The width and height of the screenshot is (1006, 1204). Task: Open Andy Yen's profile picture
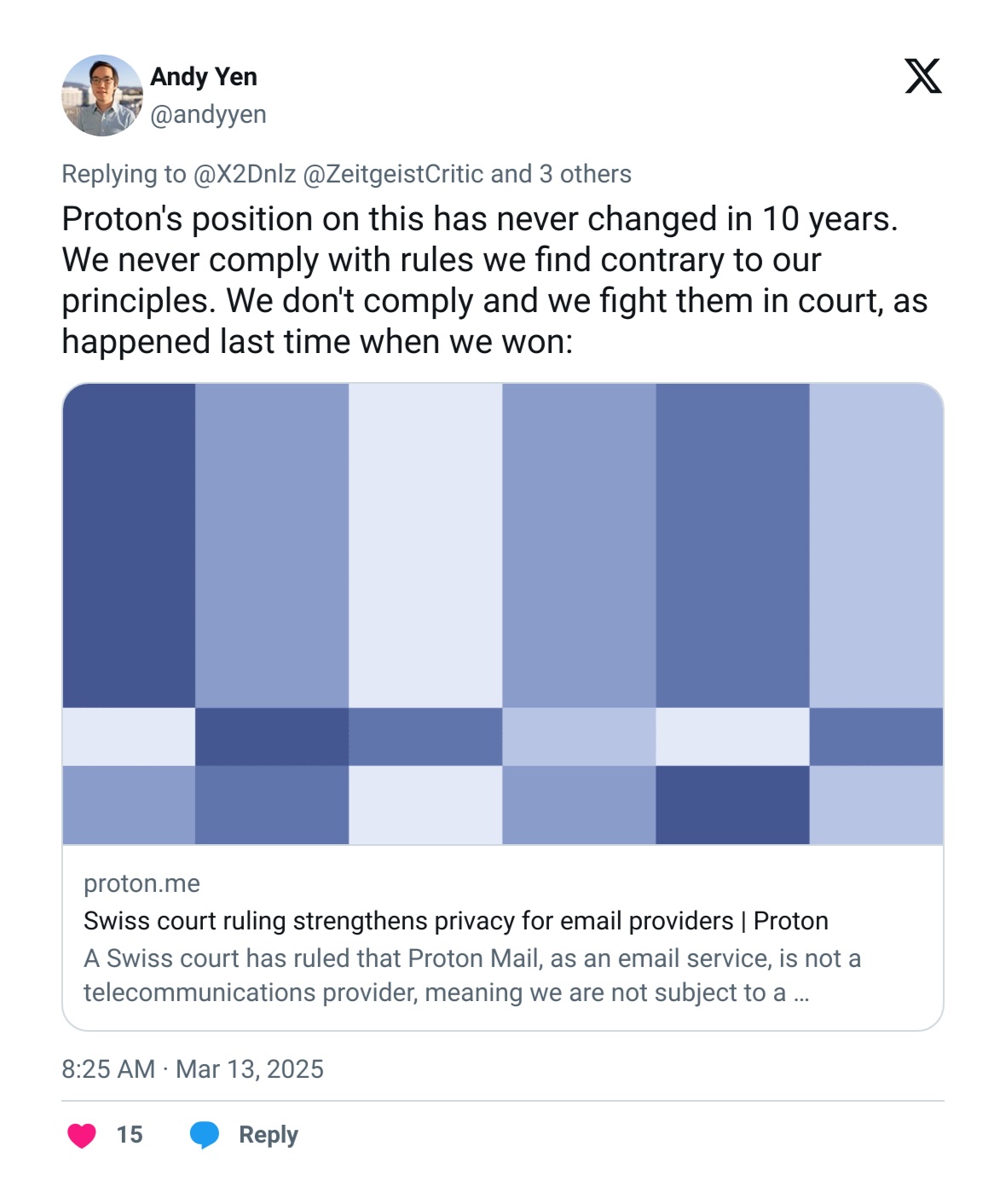coord(101,96)
